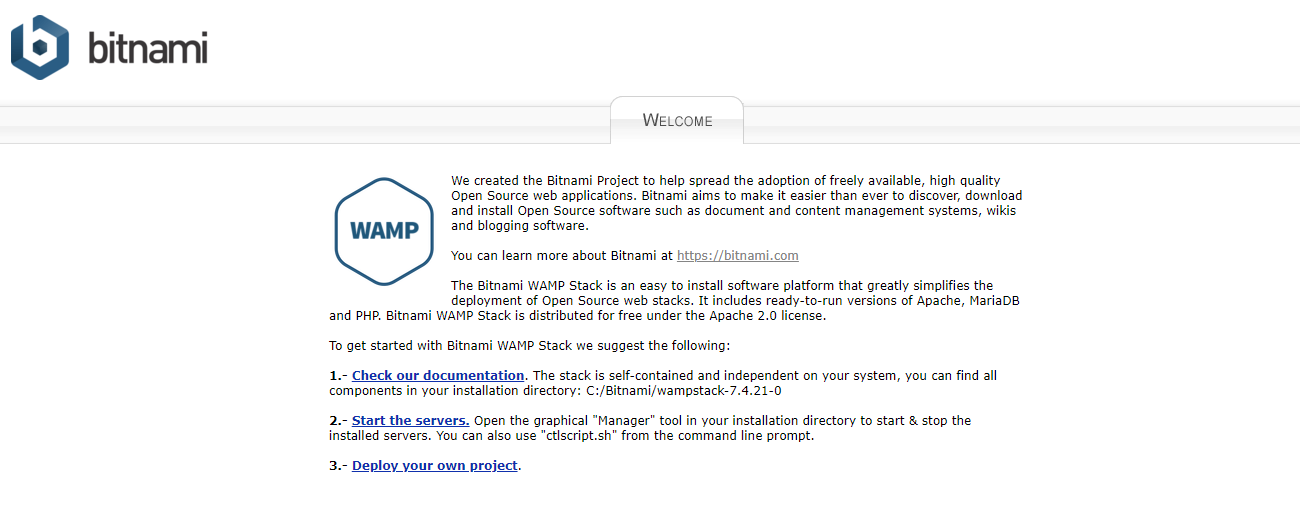Click the Bitnami hexagon logo icon
Screen dimensions: 1300x528
click(x=40, y=47)
